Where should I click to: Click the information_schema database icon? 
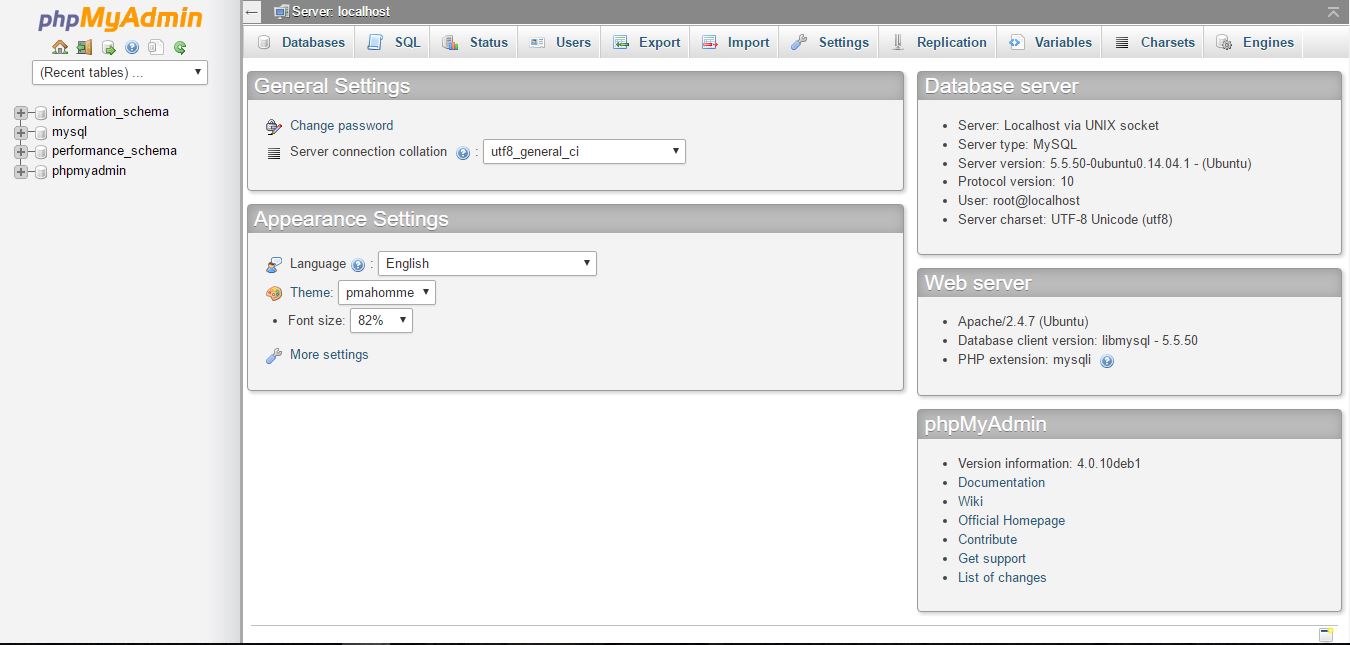41,112
